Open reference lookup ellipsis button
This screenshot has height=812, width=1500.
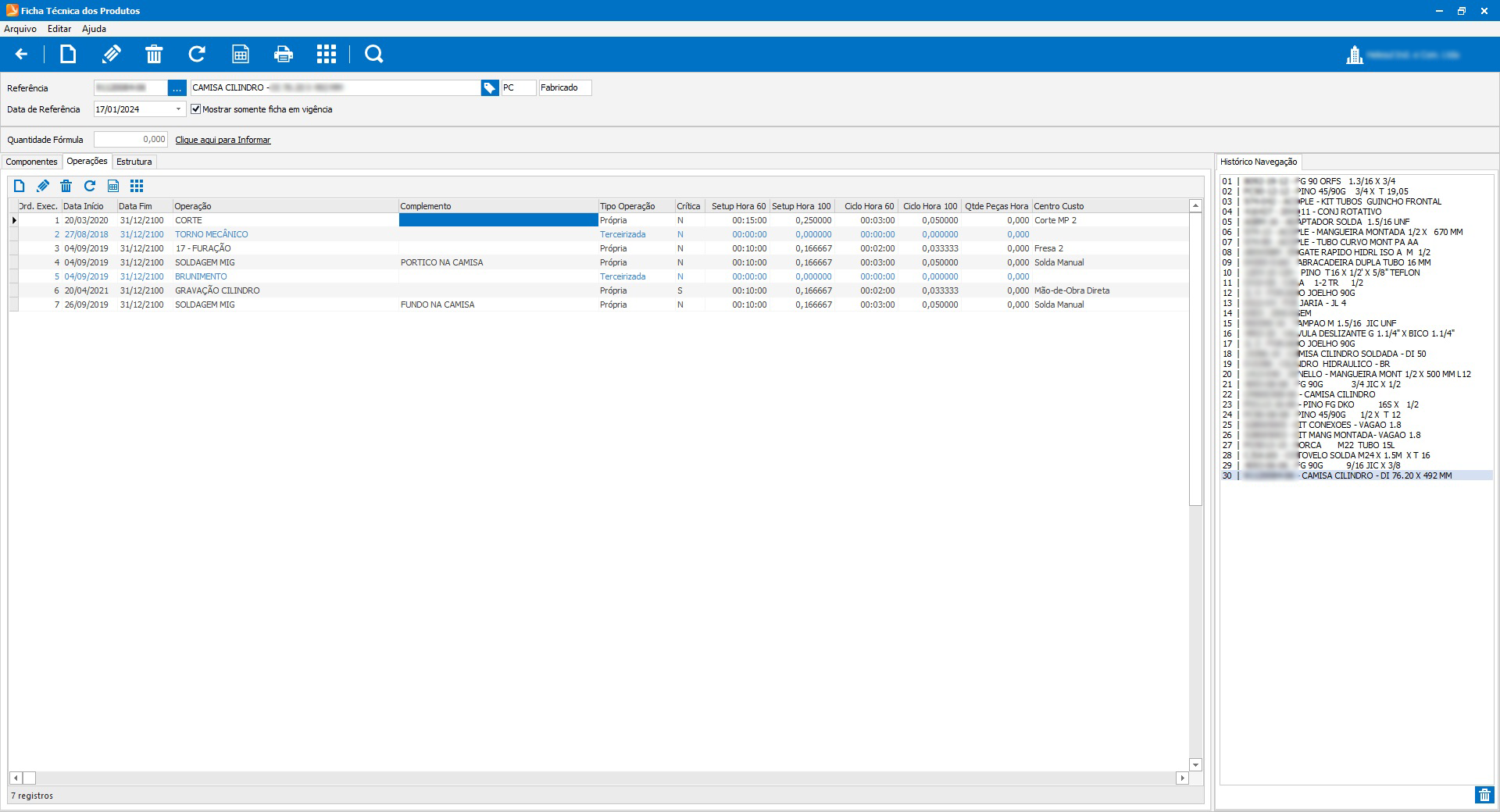point(177,88)
